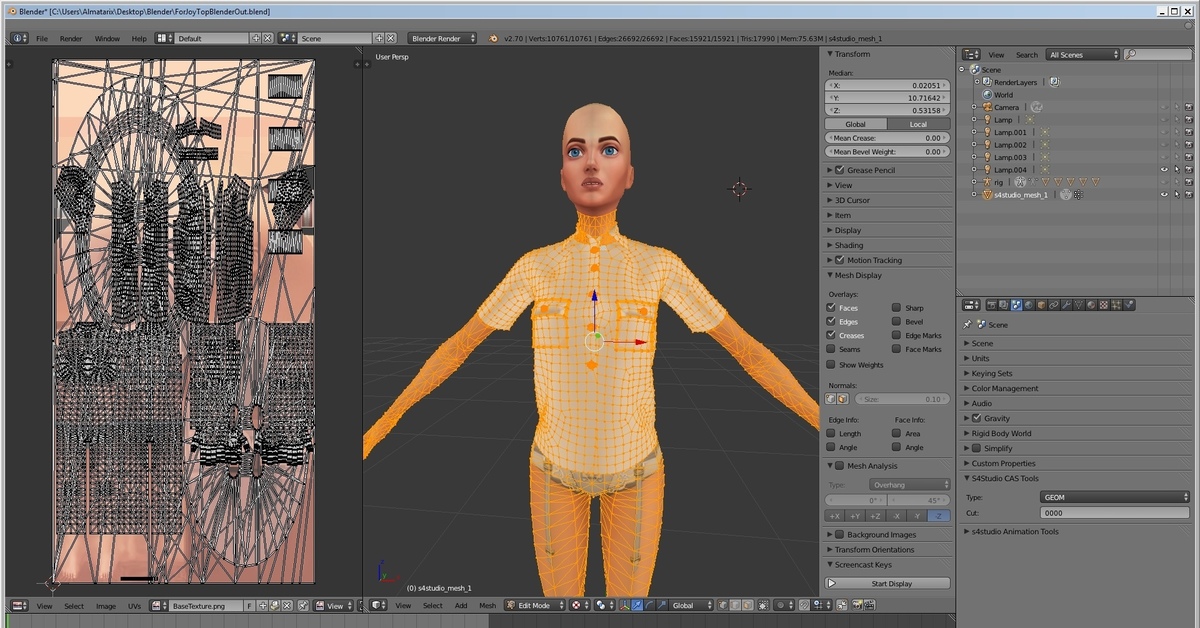Open the Edit Mode dropdown

[534, 605]
